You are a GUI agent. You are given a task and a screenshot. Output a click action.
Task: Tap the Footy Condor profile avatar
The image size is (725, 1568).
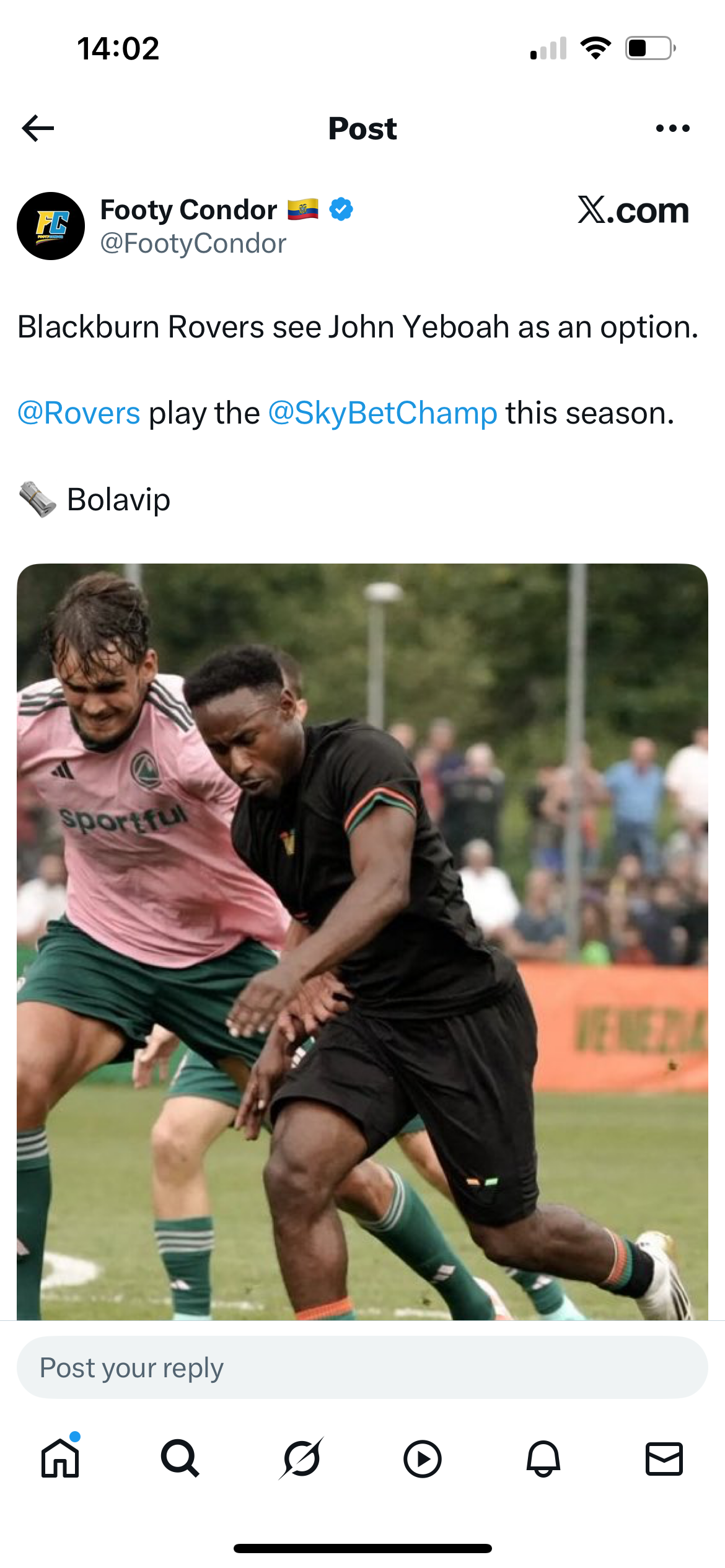pyautogui.click(x=51, y=226)
